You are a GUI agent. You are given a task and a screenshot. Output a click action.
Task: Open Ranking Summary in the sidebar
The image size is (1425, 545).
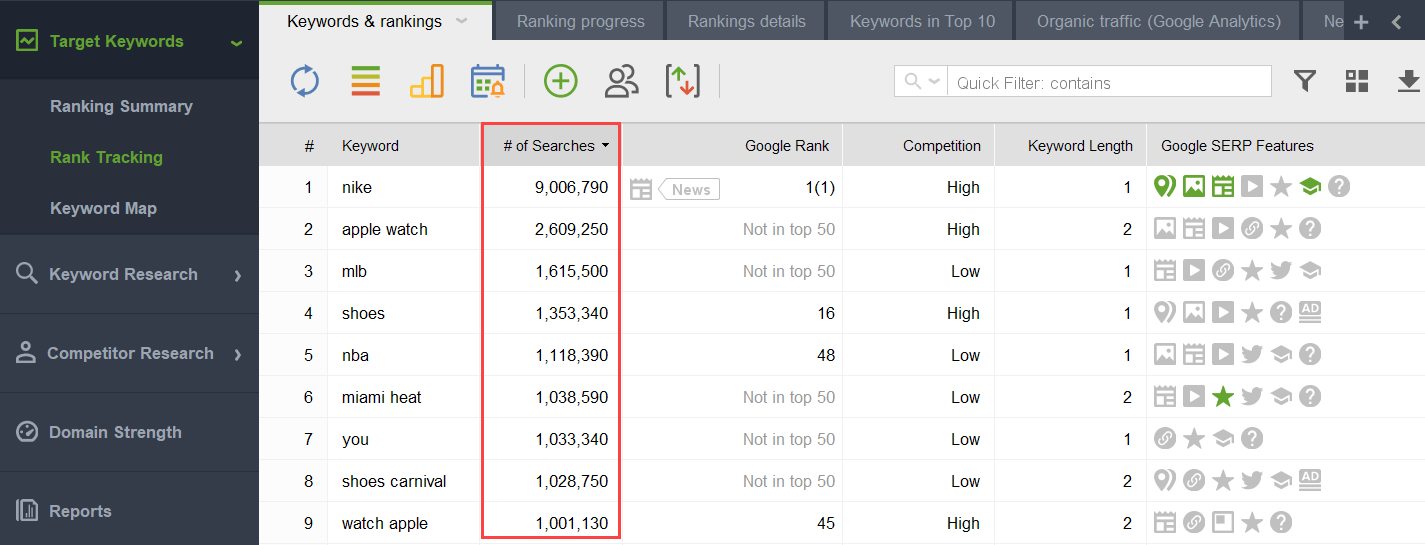121,106
